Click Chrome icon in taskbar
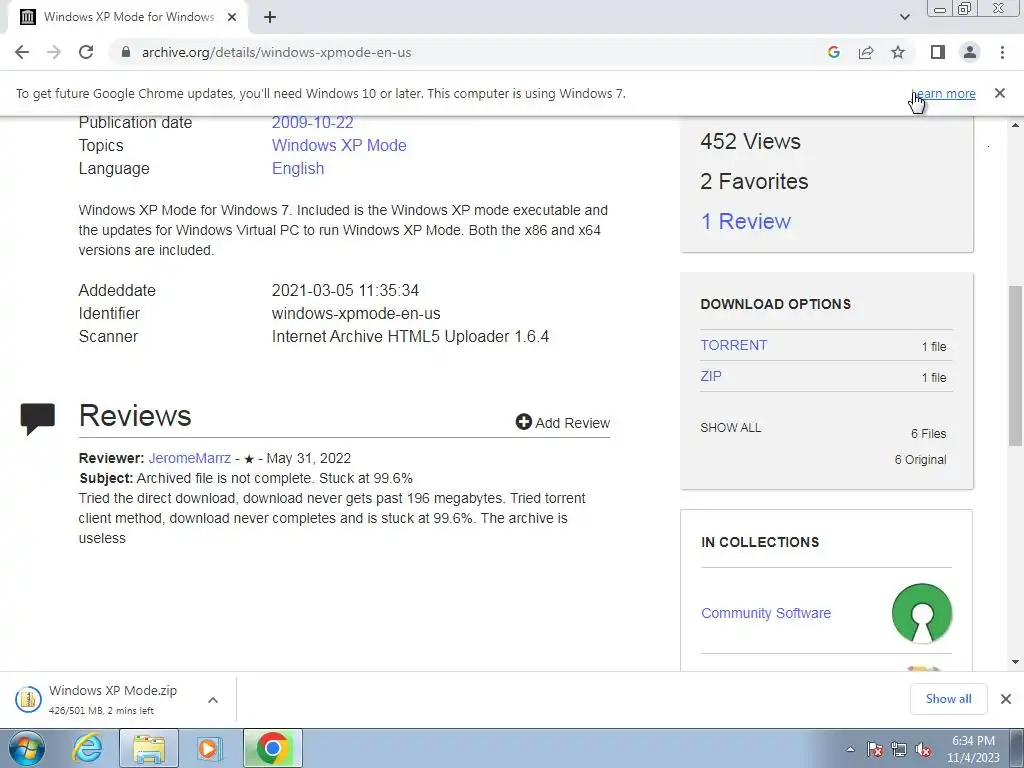 (273, 748)
